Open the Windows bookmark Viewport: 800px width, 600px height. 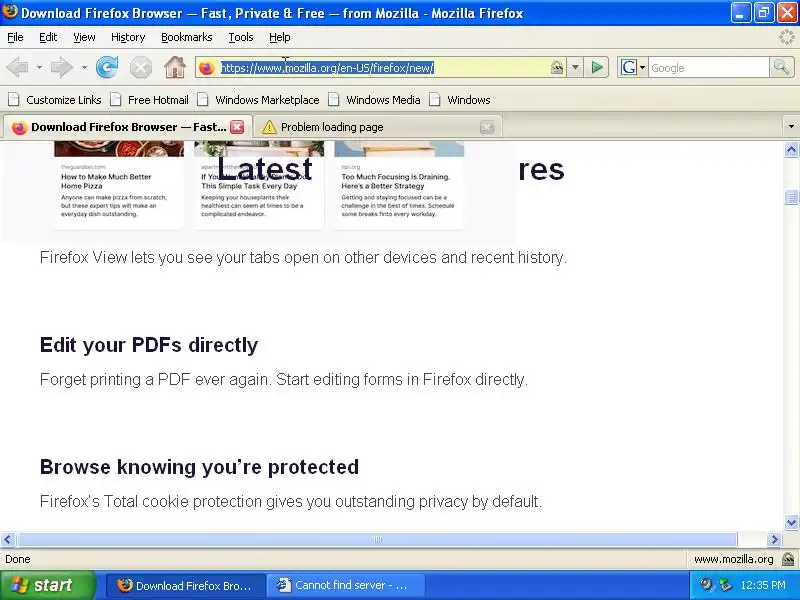(460, 100)
